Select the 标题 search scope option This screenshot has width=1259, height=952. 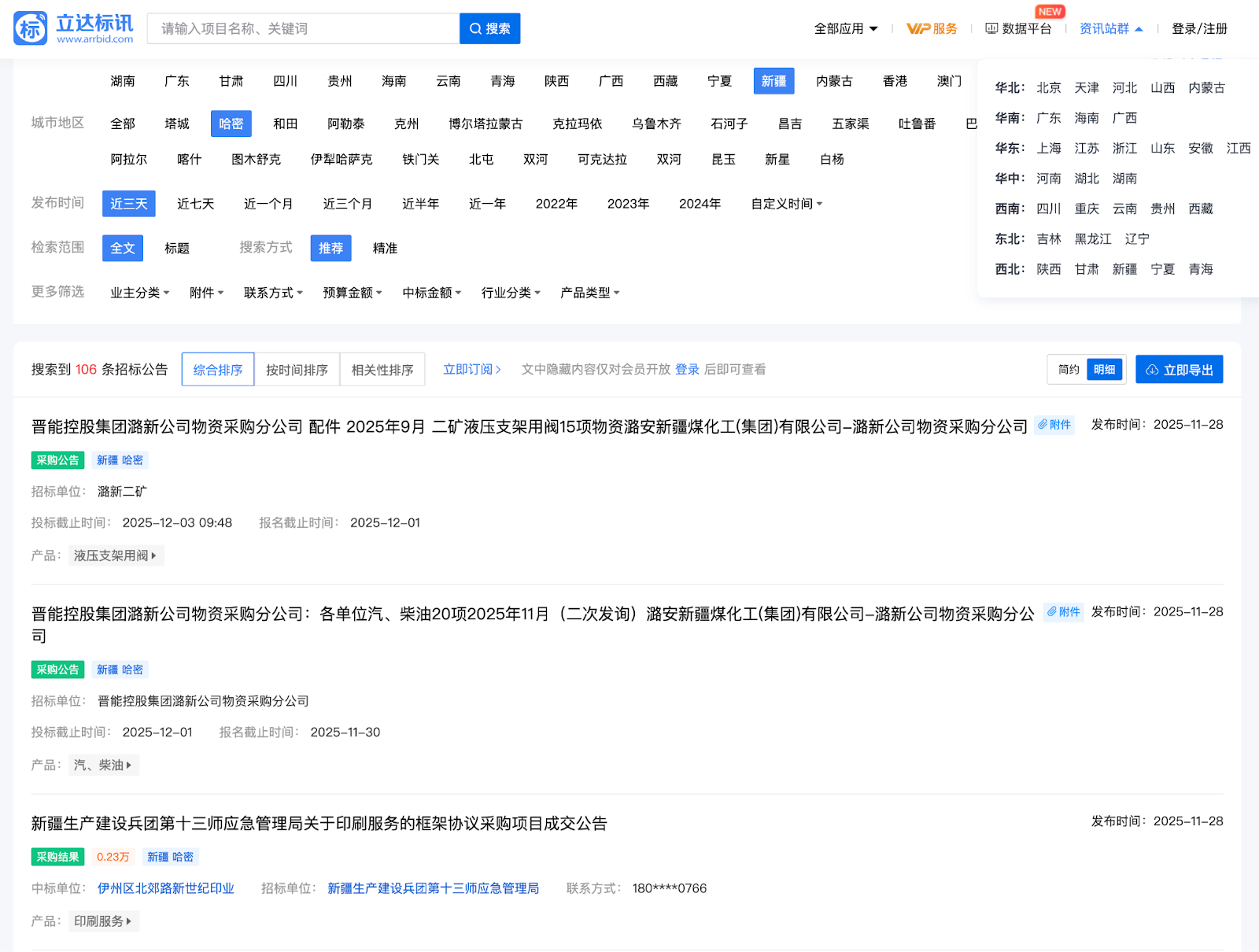(176, 249)
